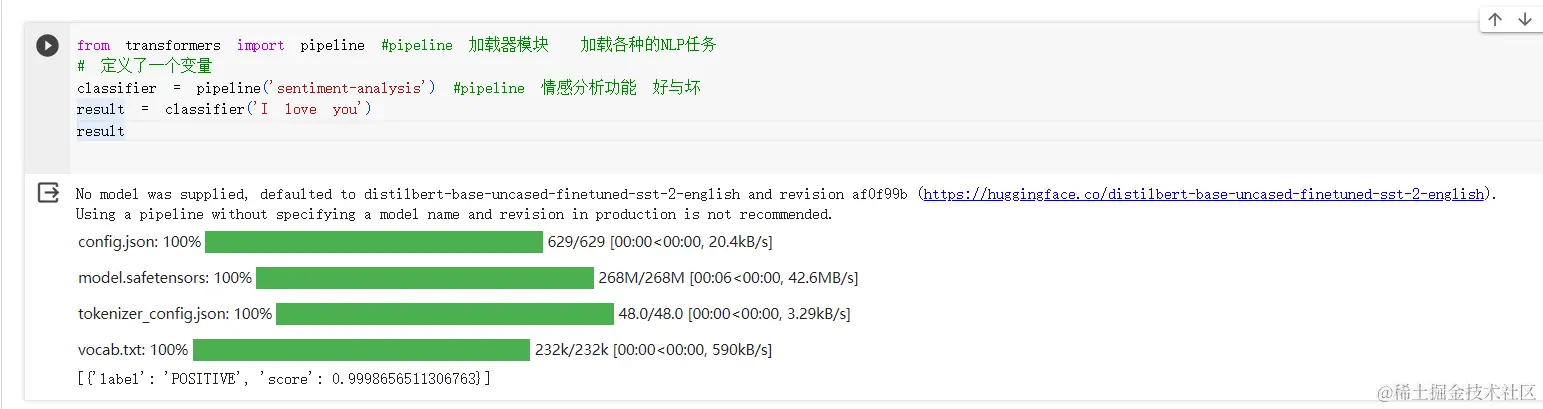Click the output actions arrow icon

[x=48, y=193]
